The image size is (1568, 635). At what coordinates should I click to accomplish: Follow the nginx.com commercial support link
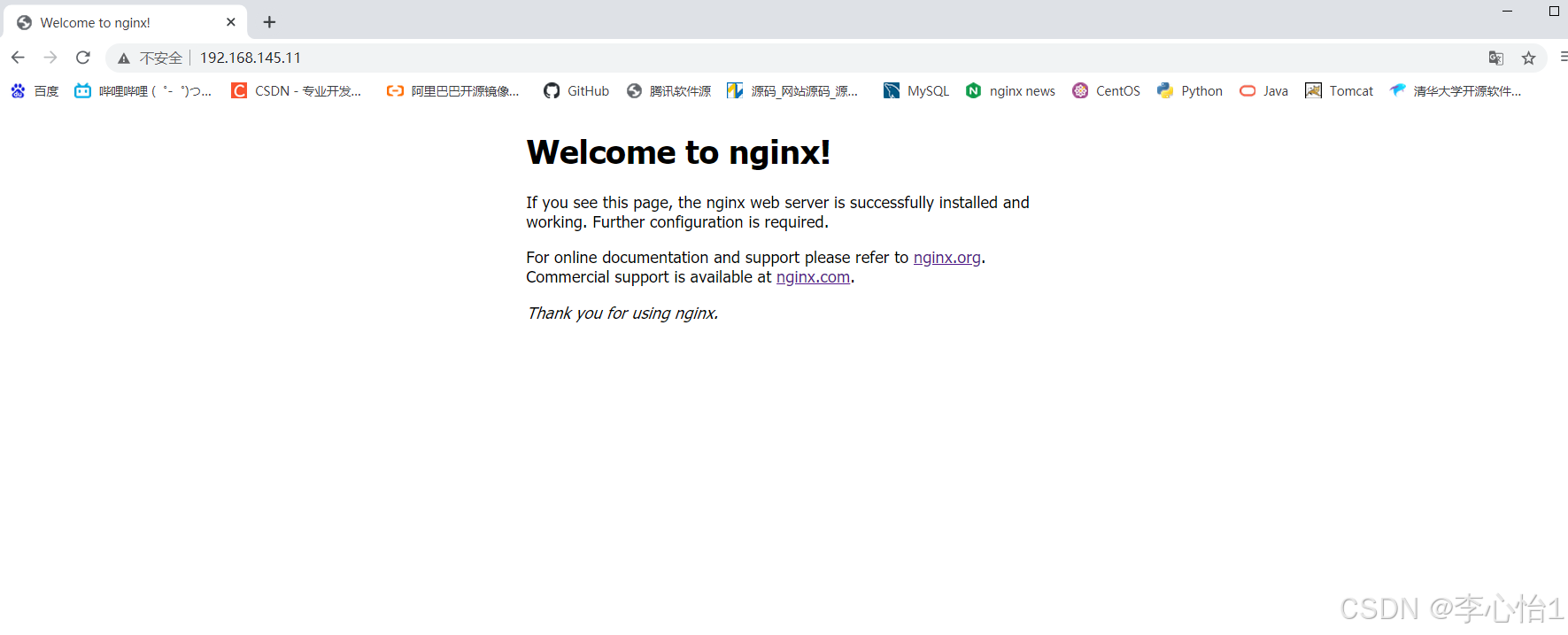click(813, 277)
